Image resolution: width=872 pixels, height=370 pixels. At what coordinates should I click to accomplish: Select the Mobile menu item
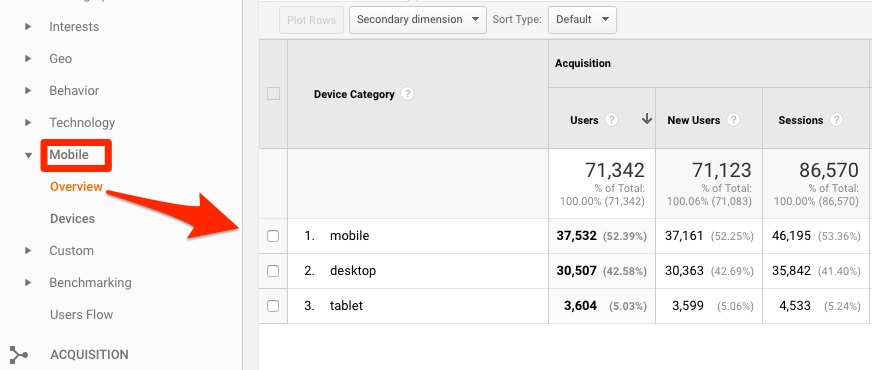point(69,155)
